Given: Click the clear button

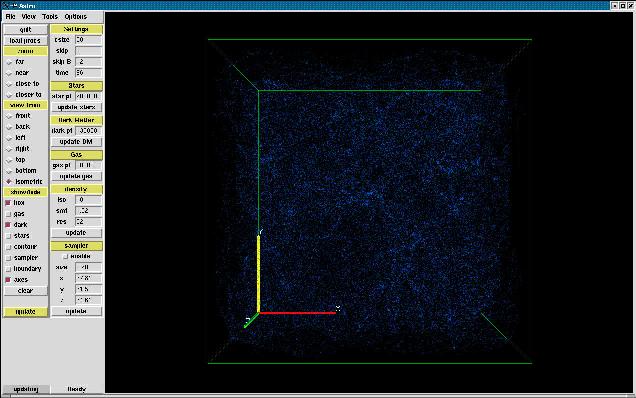Looking at the screenshot, I should [26, 291].
